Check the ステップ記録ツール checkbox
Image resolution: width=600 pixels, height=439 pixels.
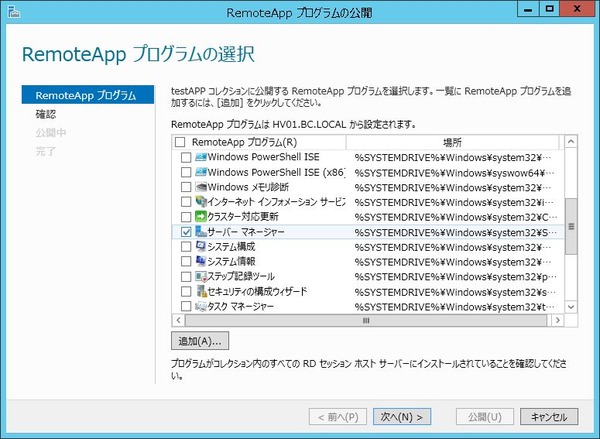coord(186,277)
